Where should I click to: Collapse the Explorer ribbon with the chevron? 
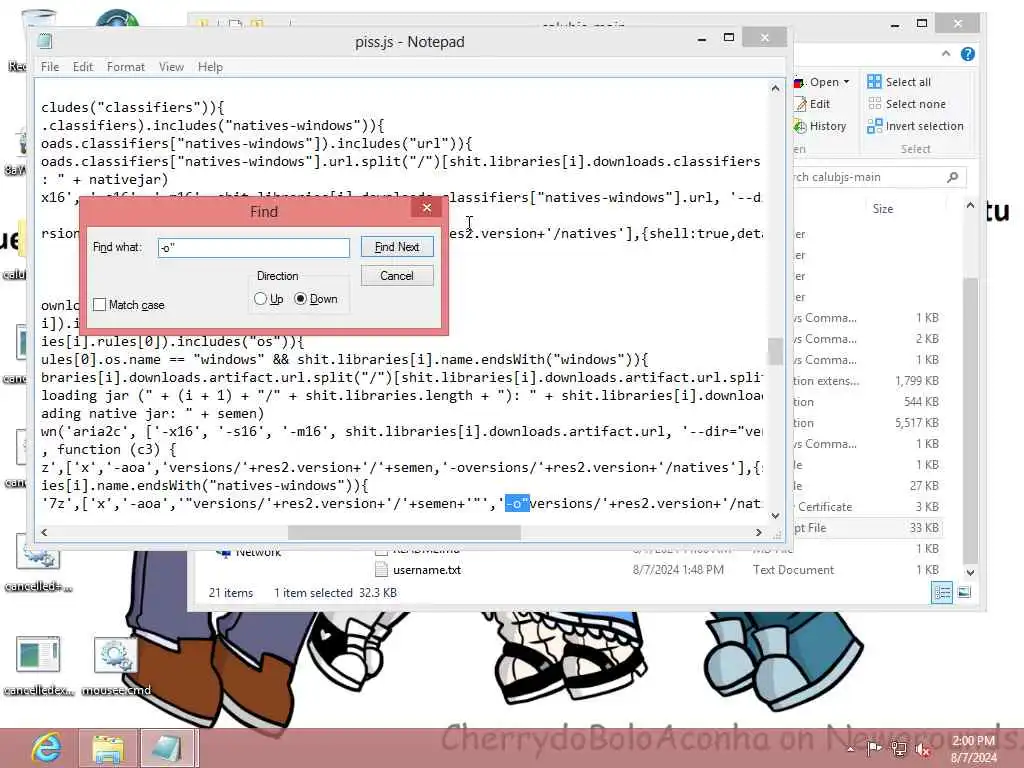click(x=946, y=54)
